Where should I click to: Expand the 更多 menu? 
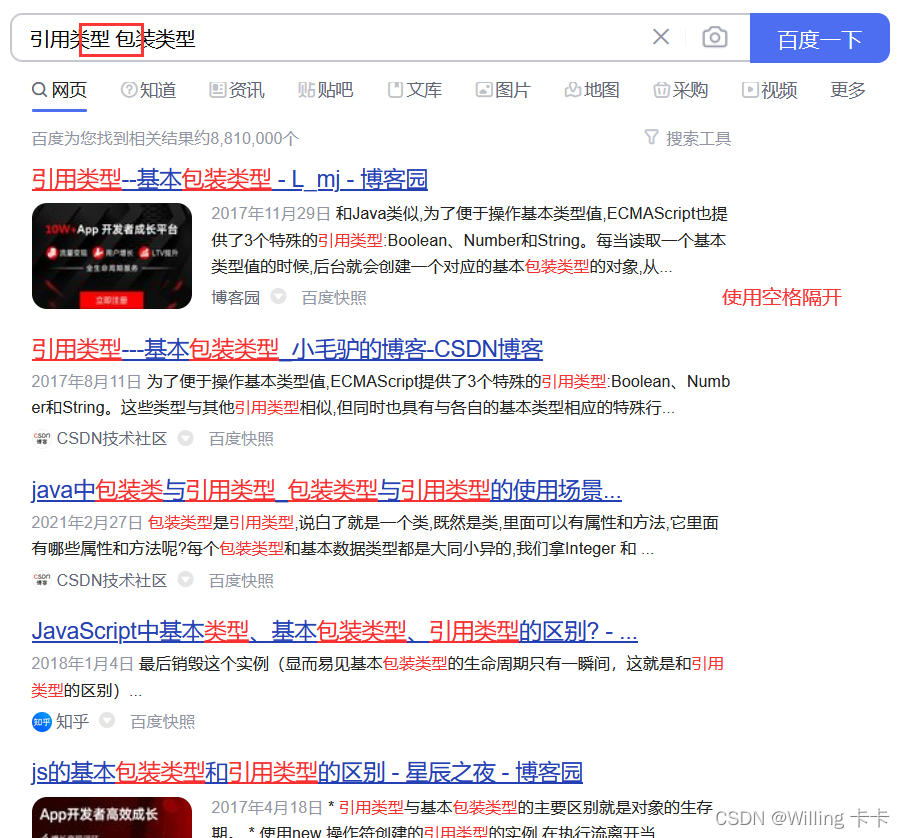coord(848,90)
